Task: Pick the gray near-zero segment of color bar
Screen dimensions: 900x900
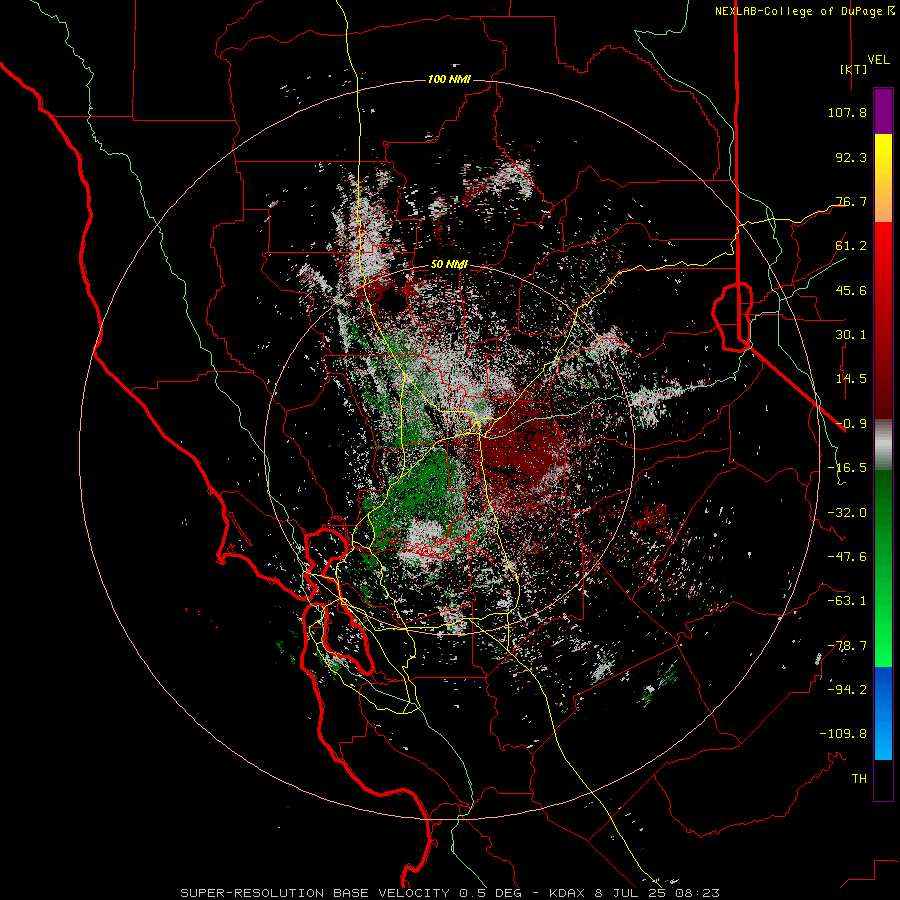Action: [883, 445]
